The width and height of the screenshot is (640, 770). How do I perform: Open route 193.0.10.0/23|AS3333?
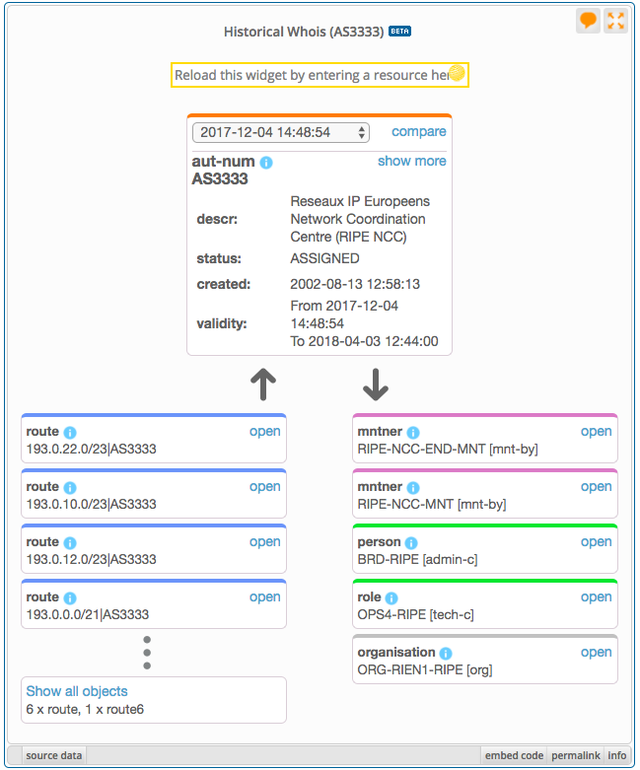click(x=265, y=486)
